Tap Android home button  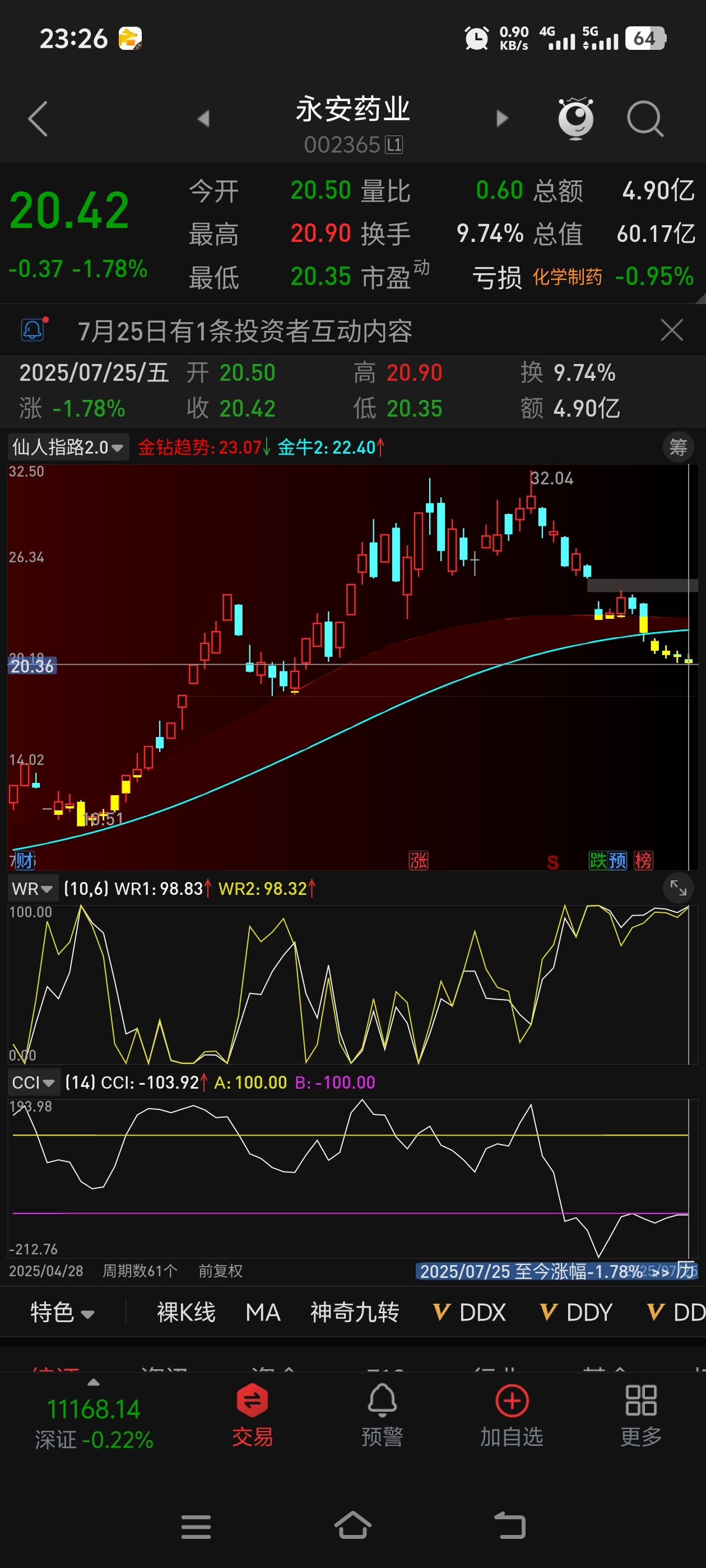(x=352, y=1525)
